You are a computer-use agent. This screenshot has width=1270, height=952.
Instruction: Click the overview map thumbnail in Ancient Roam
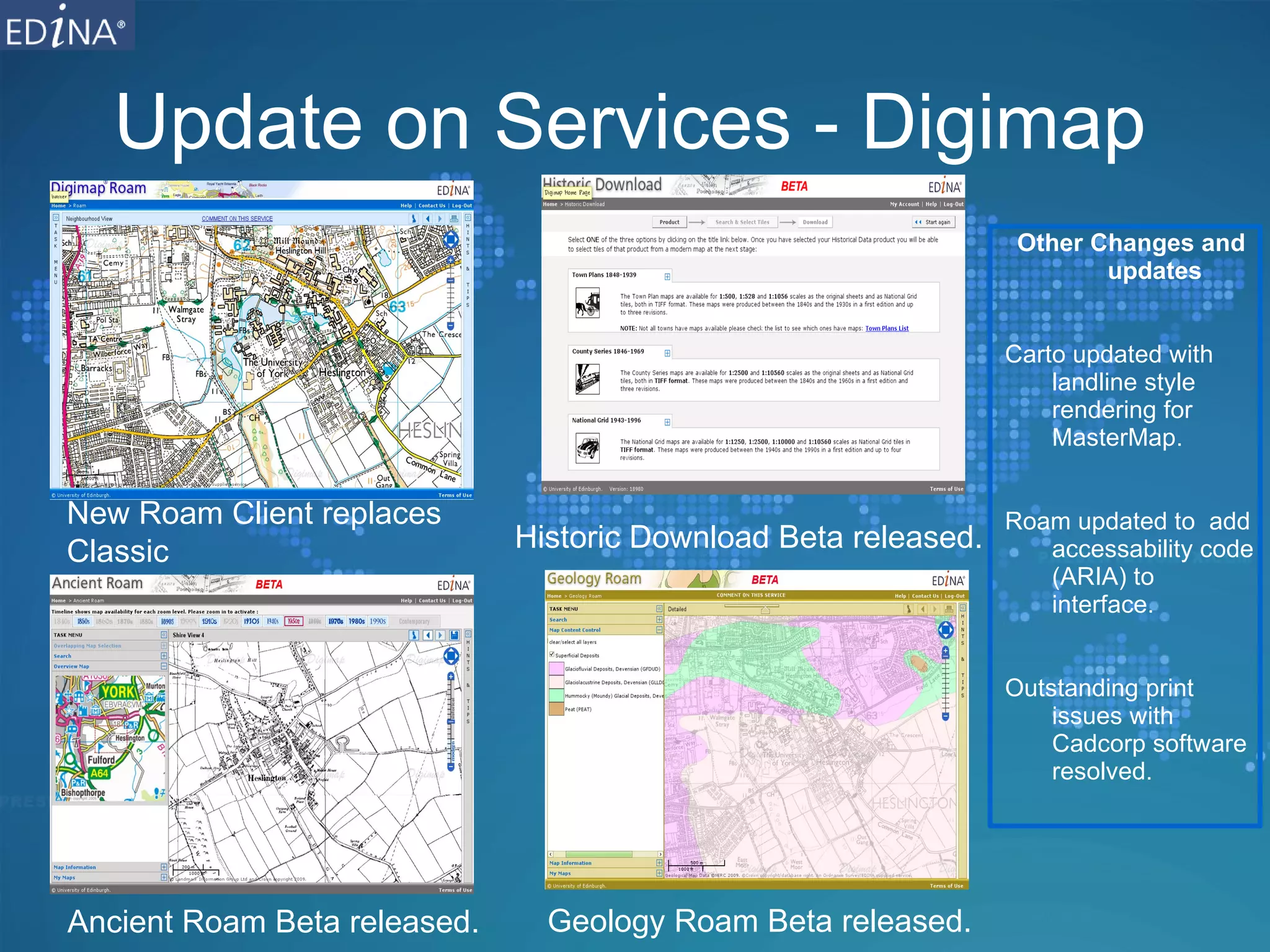110,738
